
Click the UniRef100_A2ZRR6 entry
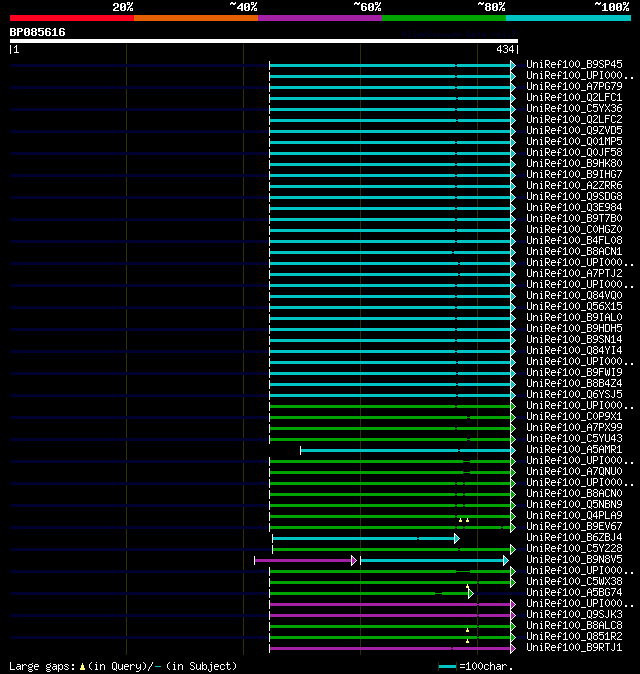click(x=574, y=186)
